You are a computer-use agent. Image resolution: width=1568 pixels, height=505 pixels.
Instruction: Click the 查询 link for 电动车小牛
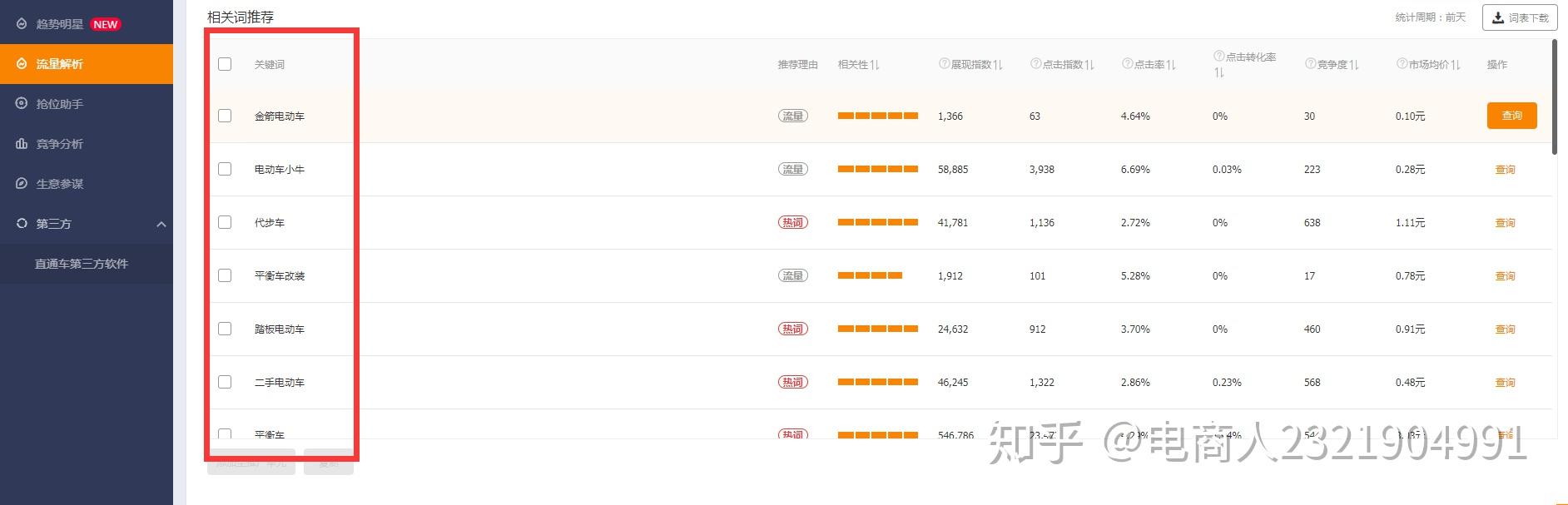point(1505,170)
